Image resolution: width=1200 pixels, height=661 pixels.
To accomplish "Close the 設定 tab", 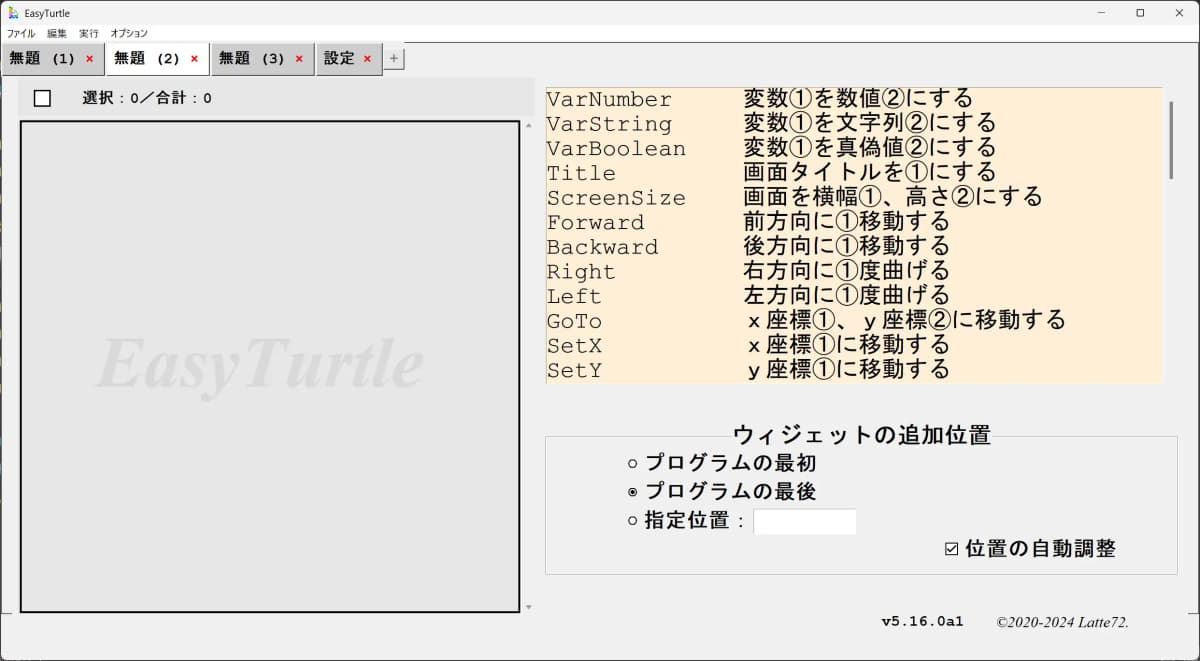I will (367, 59).
